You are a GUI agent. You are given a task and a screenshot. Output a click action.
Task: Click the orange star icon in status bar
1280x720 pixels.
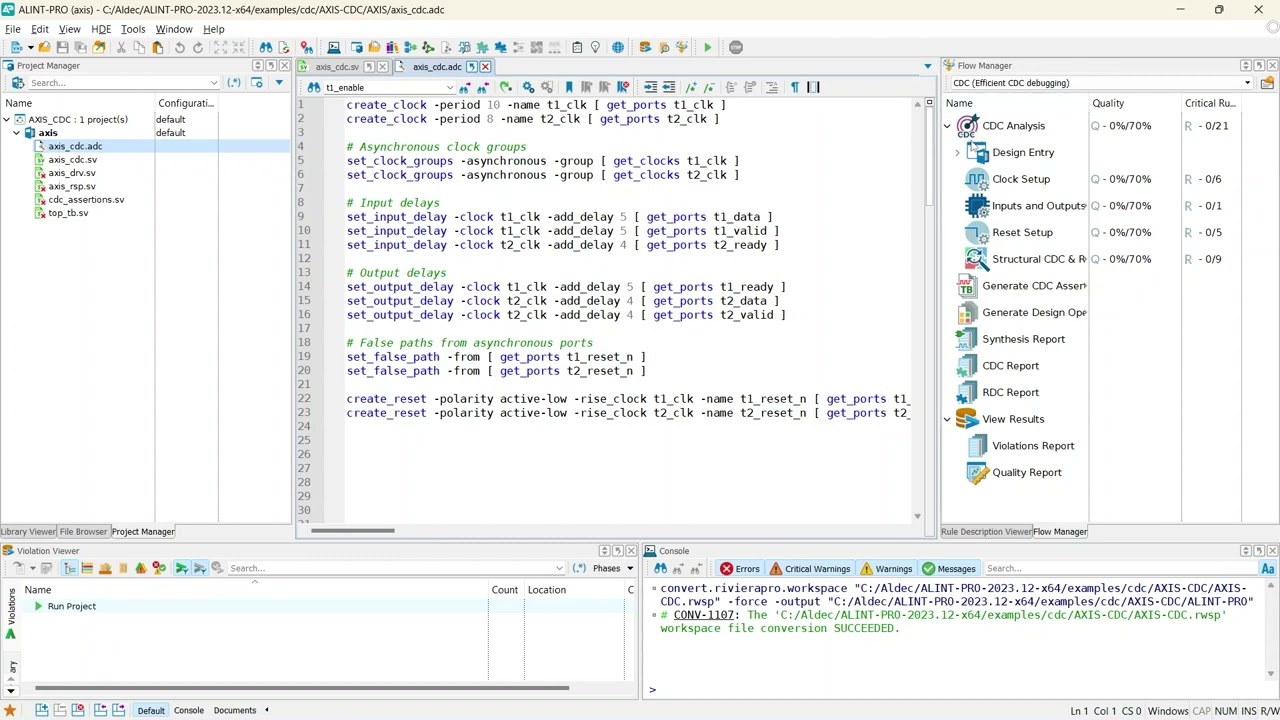(10, 710)
